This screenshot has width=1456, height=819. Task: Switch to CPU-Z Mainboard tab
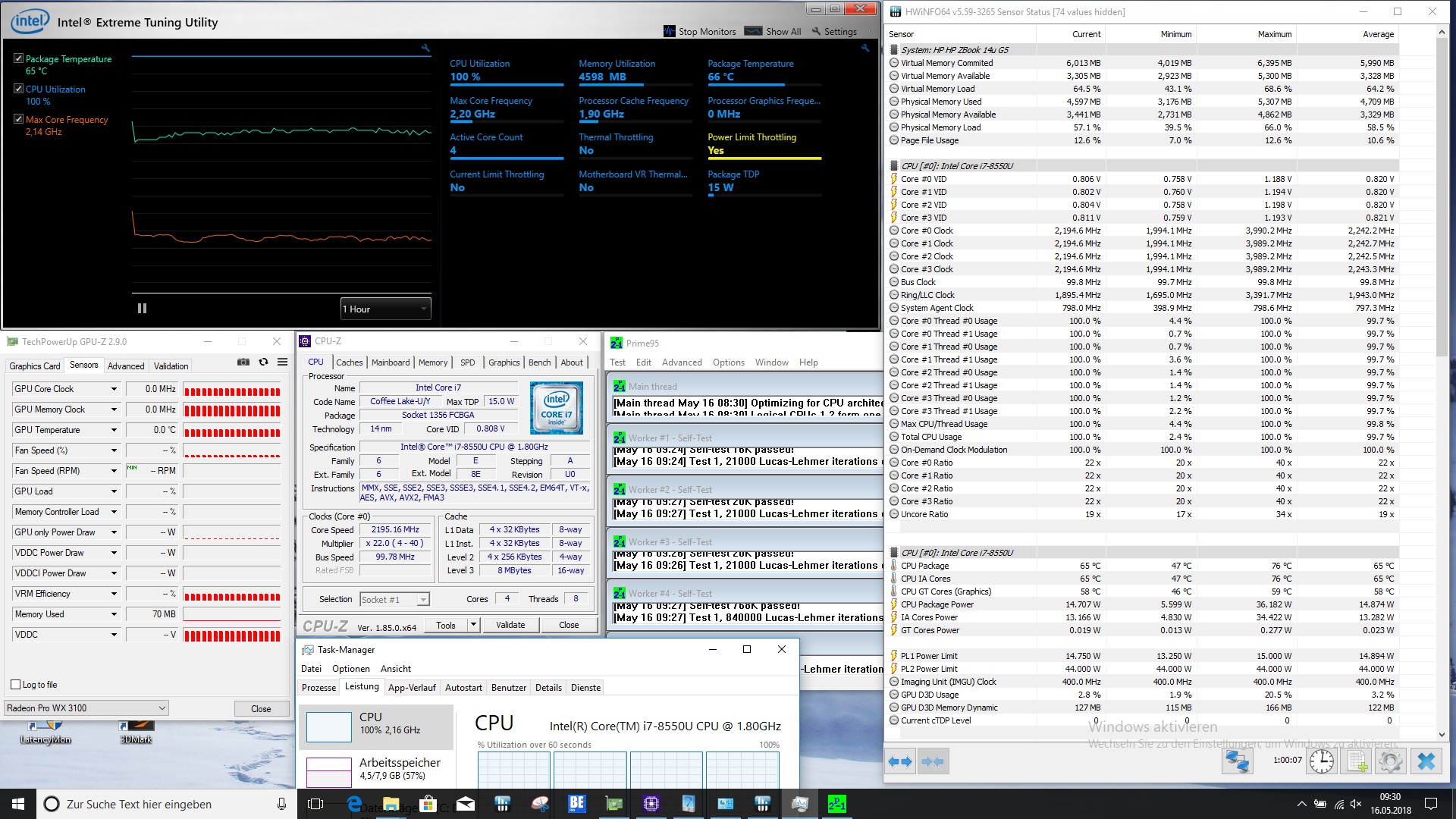coord(391,362)
